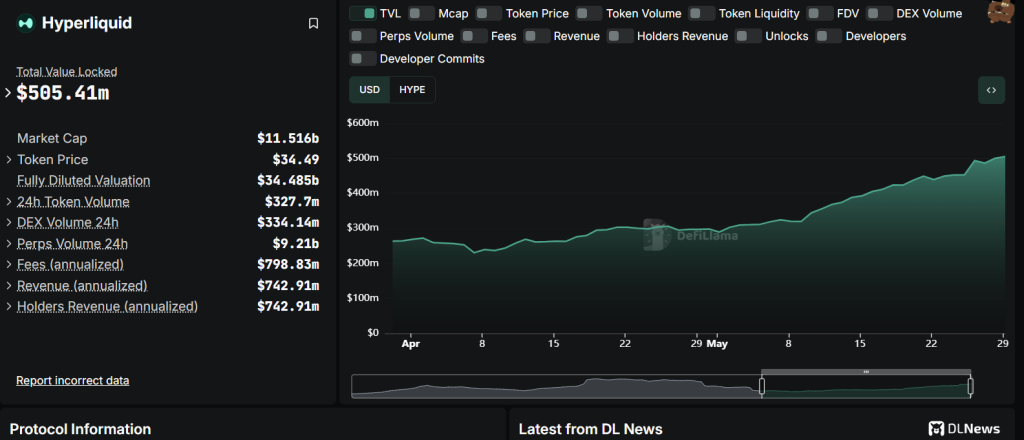
Task: Switch chart denomination to HYPE
Action: 412,89
